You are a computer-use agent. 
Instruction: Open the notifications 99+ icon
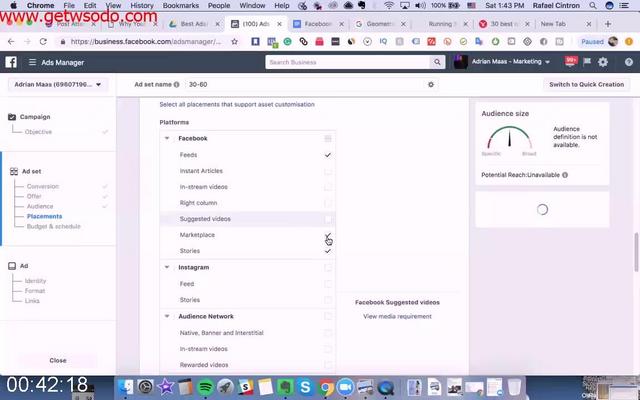pos(571,62)
